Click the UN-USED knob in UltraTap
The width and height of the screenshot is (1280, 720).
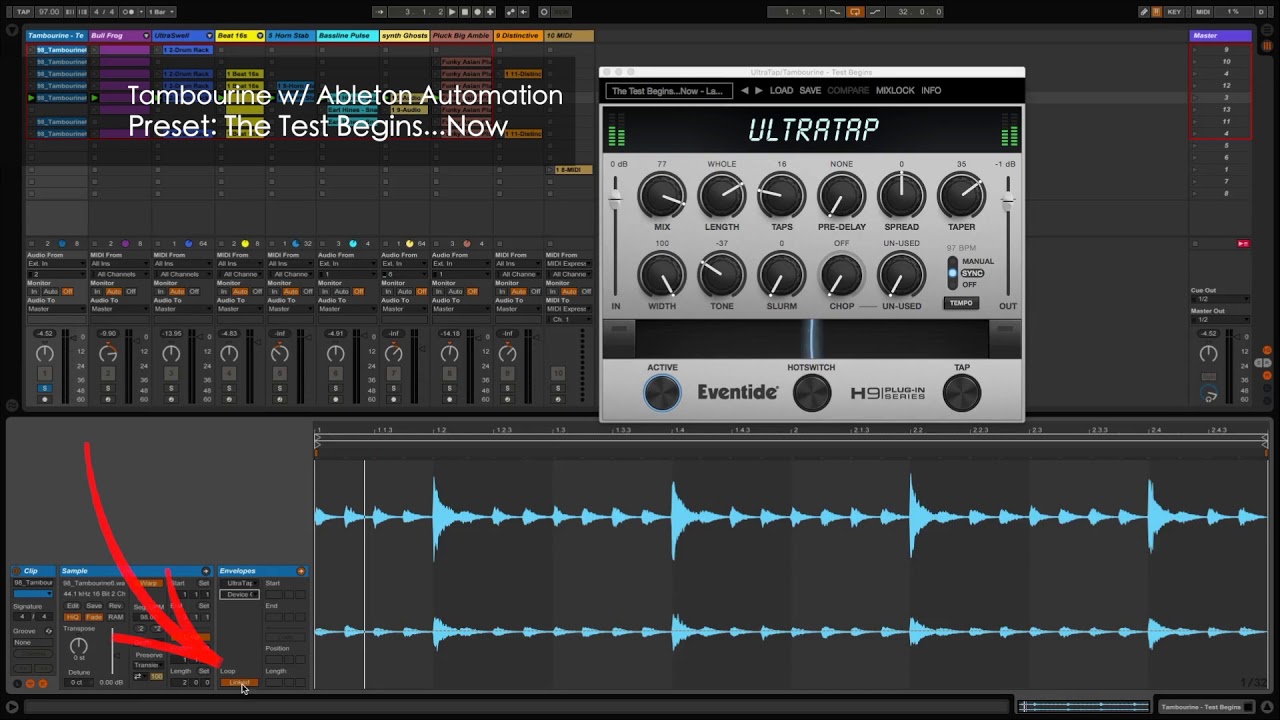(901, 274)
